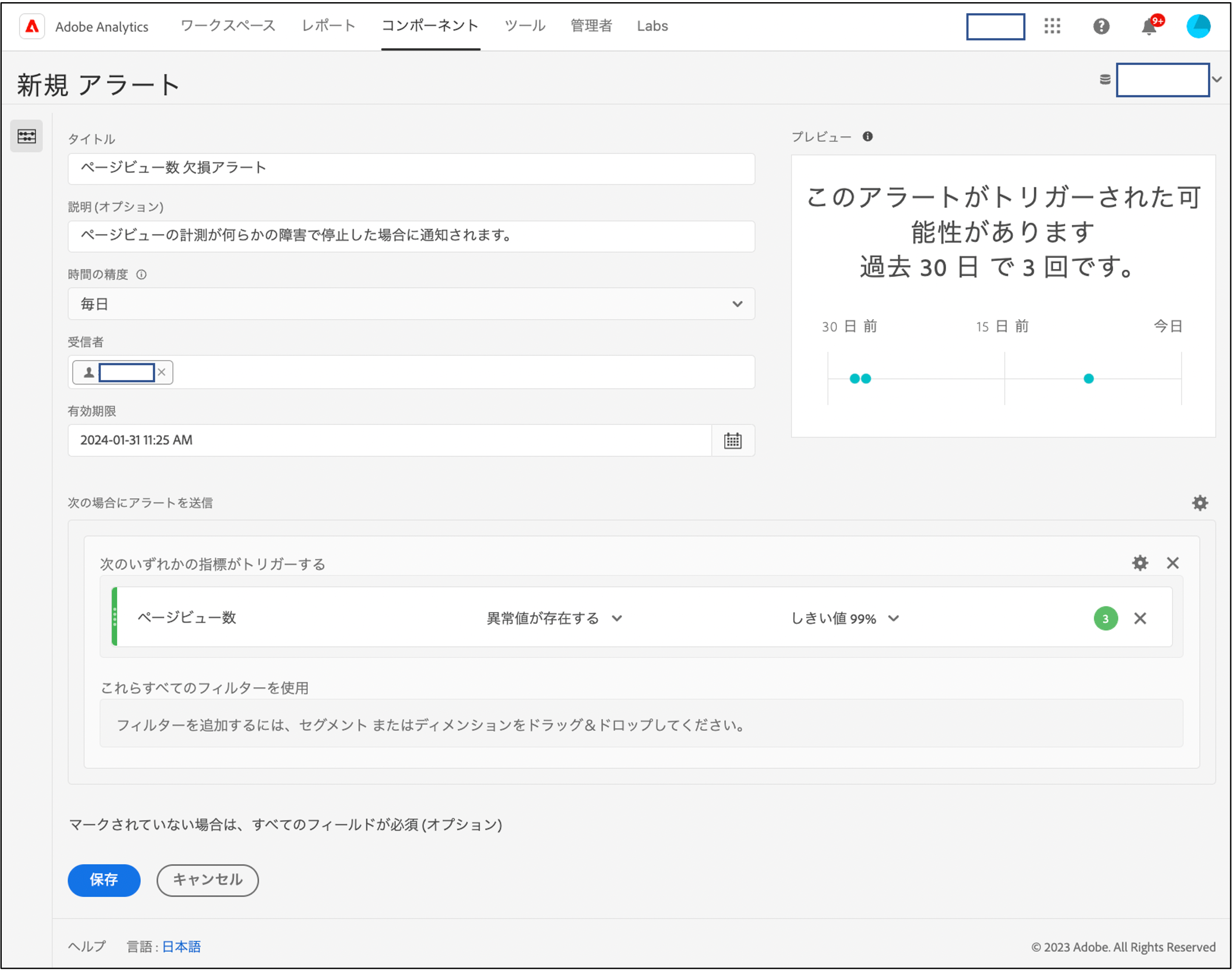Click the metric row drag handle

(x=115, y=617)
